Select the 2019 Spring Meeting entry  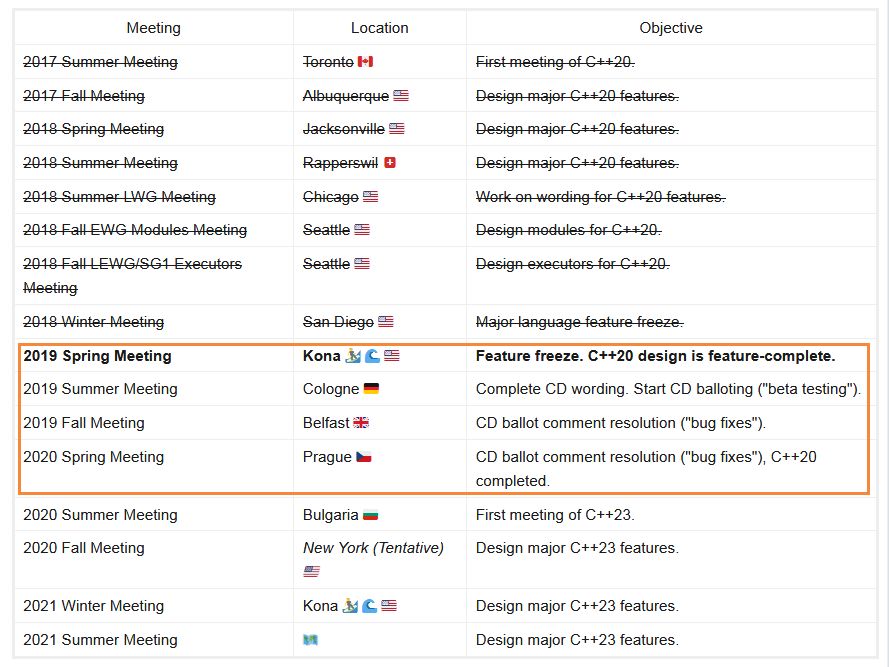pos(97,356)
